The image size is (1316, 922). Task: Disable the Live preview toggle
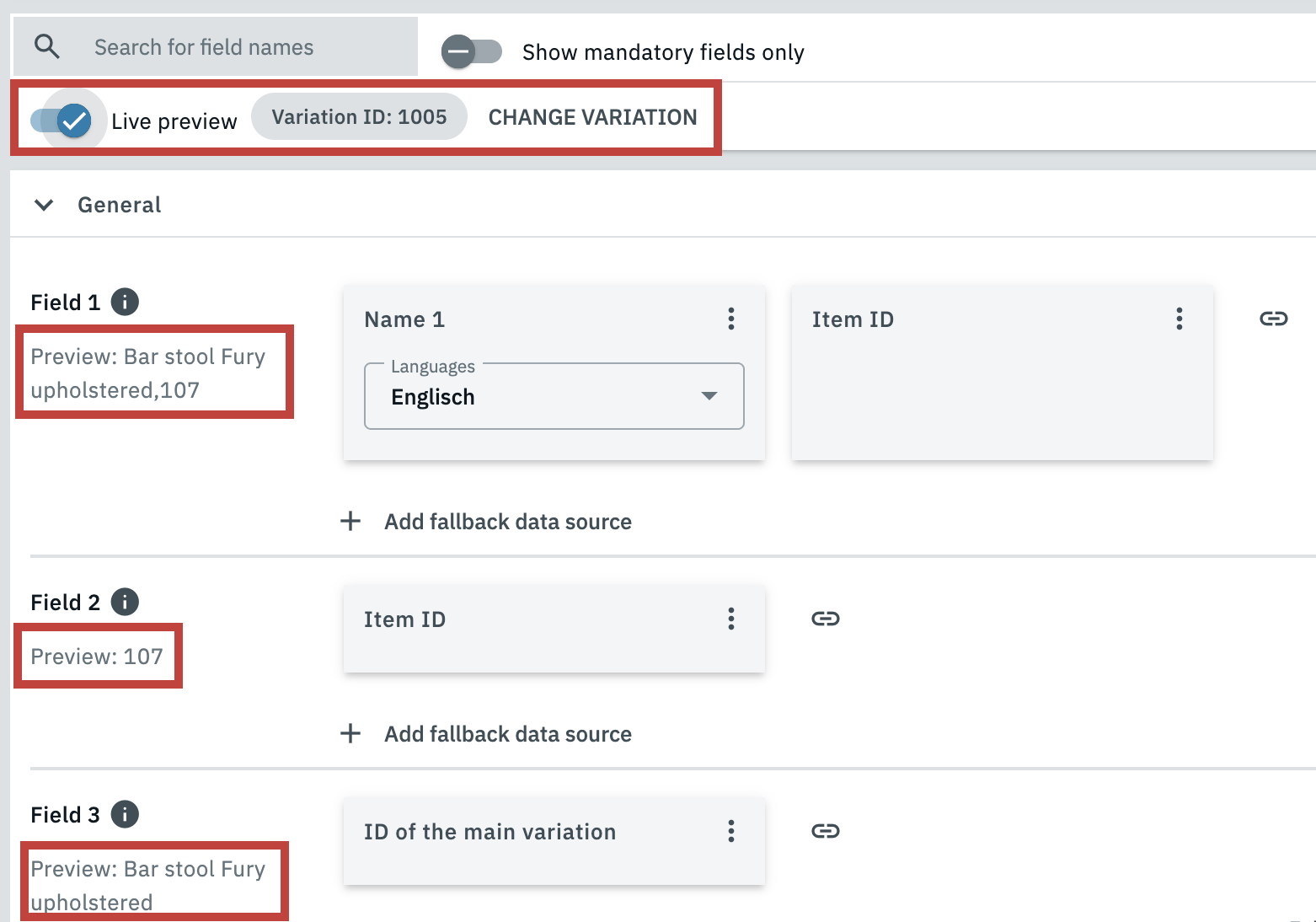click(x=62, y=121)
